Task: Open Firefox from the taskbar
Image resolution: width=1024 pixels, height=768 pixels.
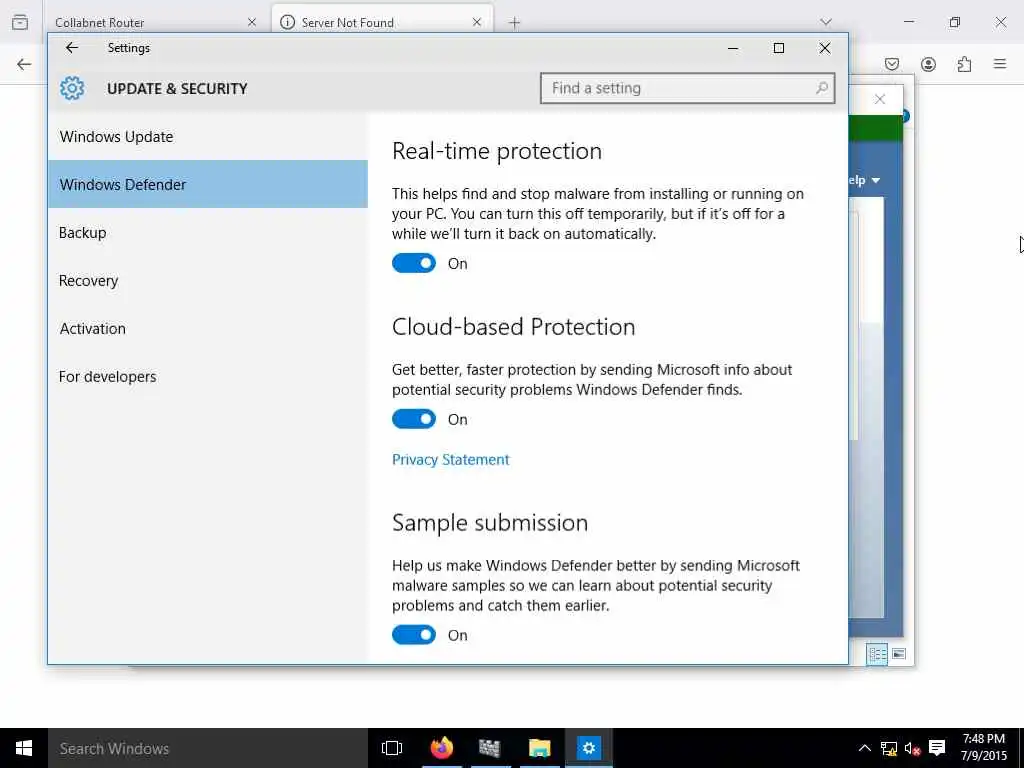Action: click(441, 748)
